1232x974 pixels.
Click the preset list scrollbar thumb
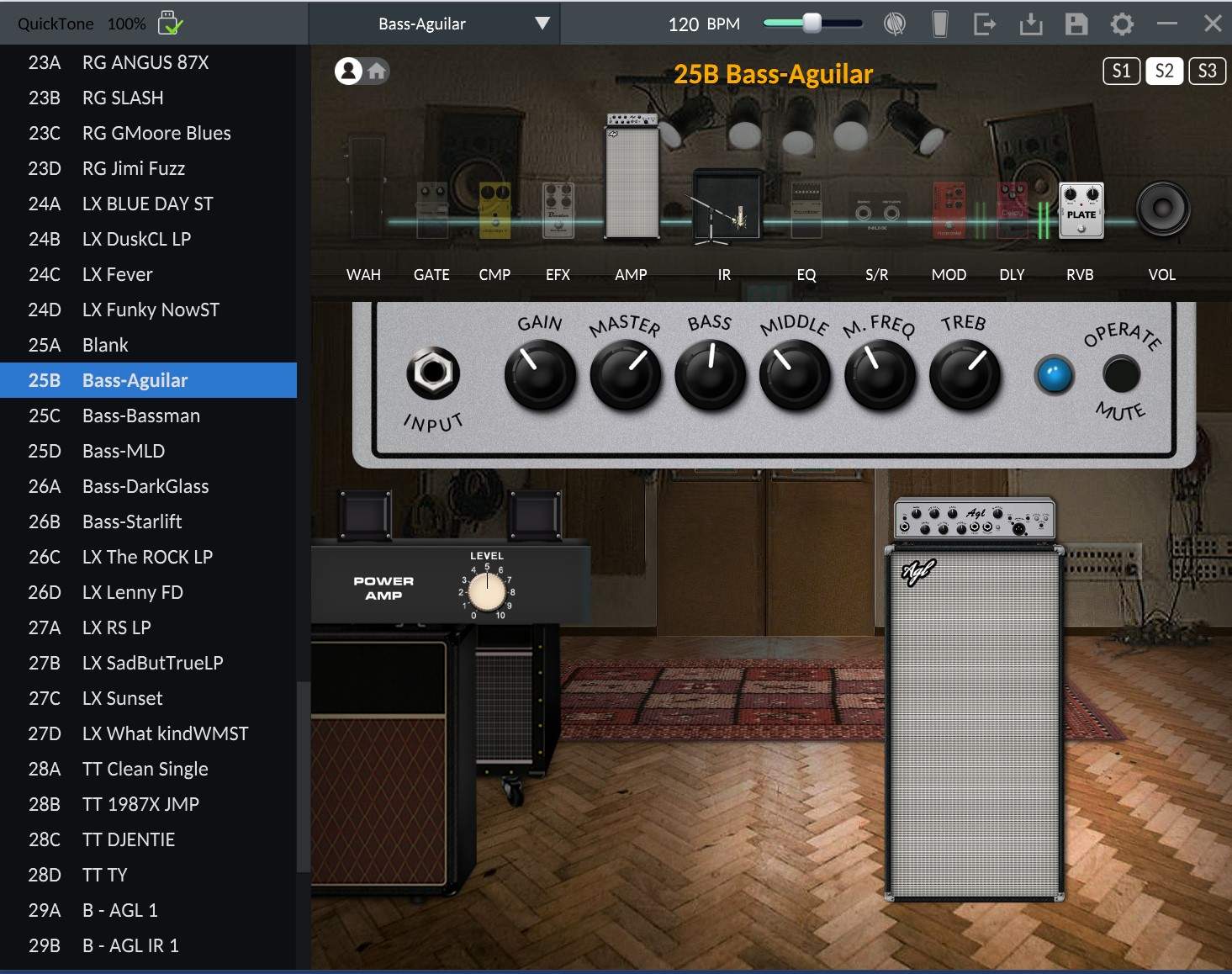pos(304,777)
